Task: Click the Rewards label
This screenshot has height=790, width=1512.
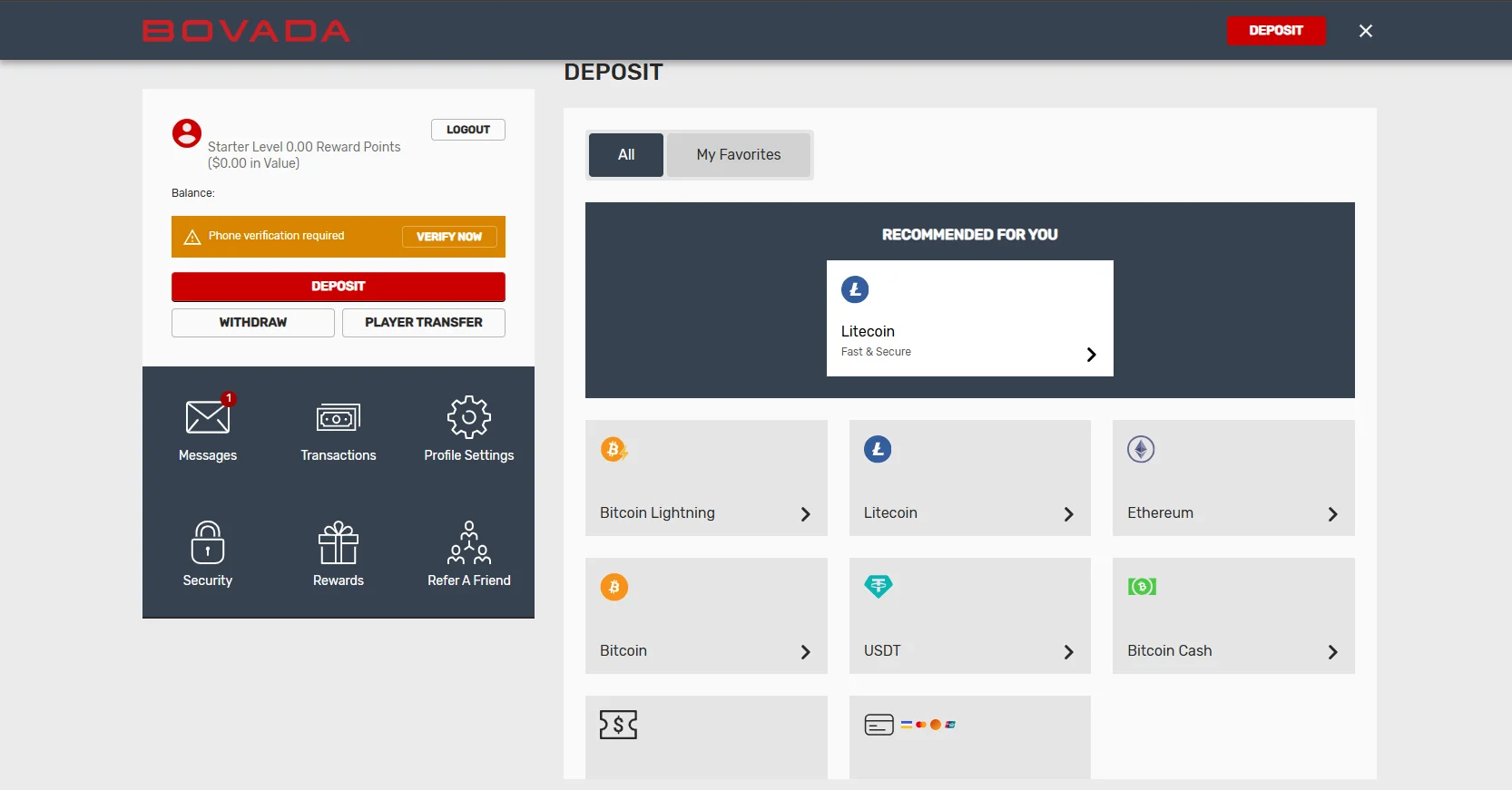Action: (x=339, y=580)
